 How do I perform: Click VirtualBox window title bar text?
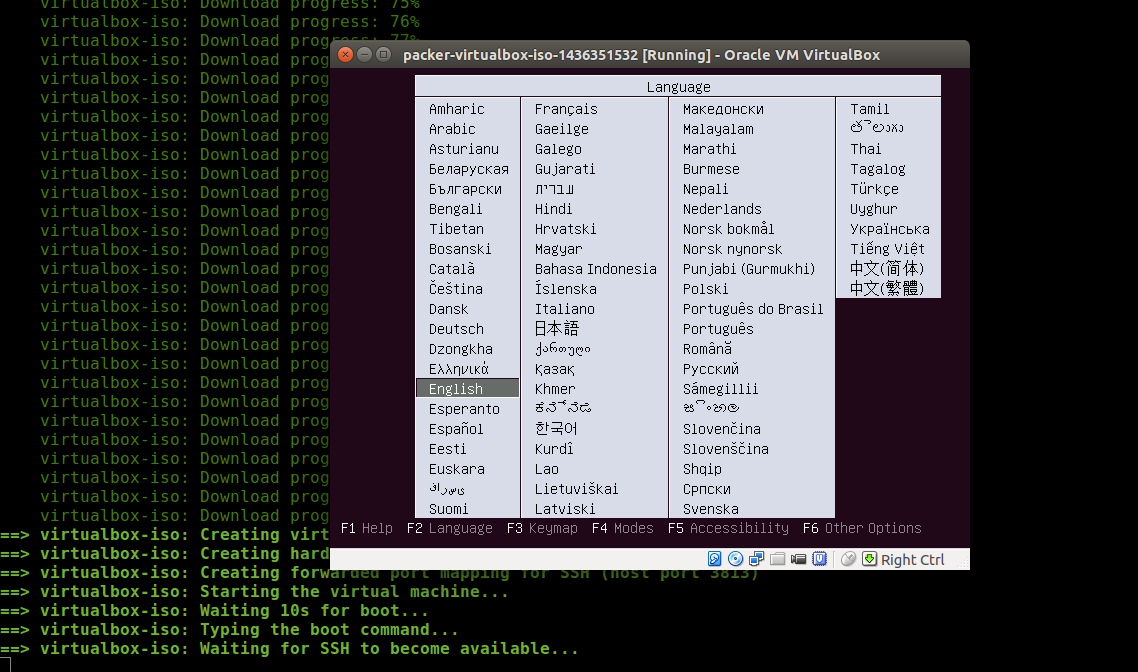click(x=642, y=55)
